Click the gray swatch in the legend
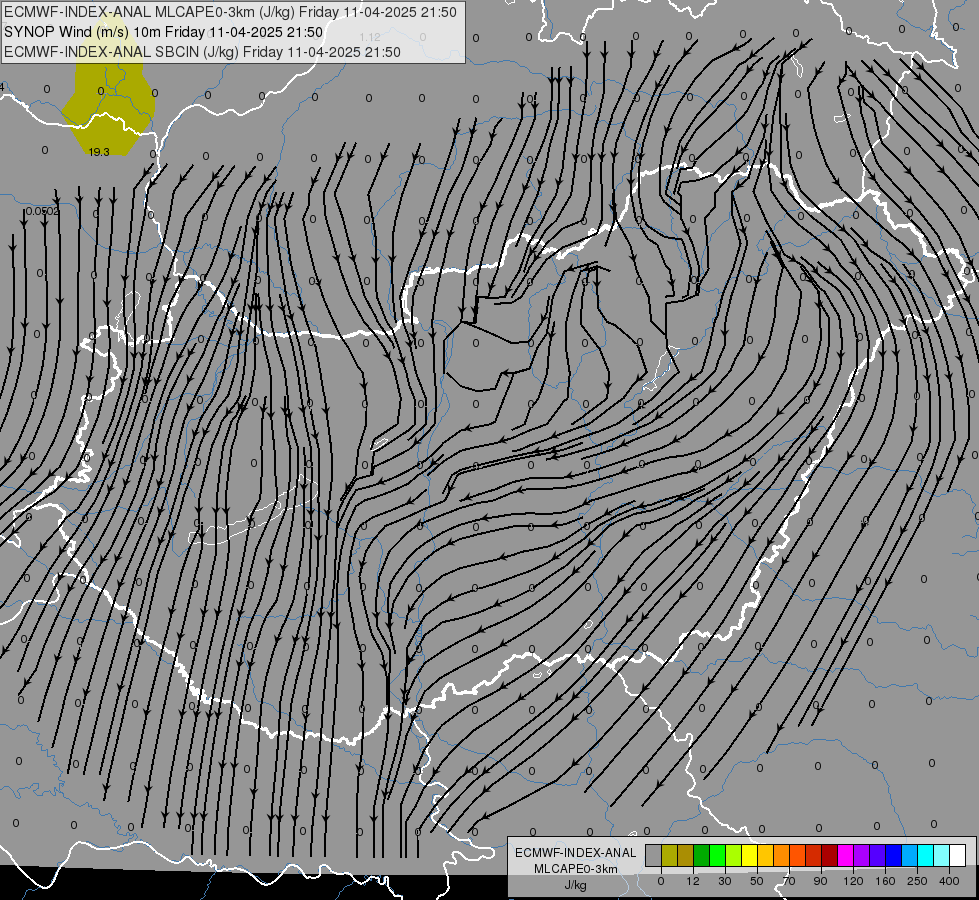 [x=654, y=856]
